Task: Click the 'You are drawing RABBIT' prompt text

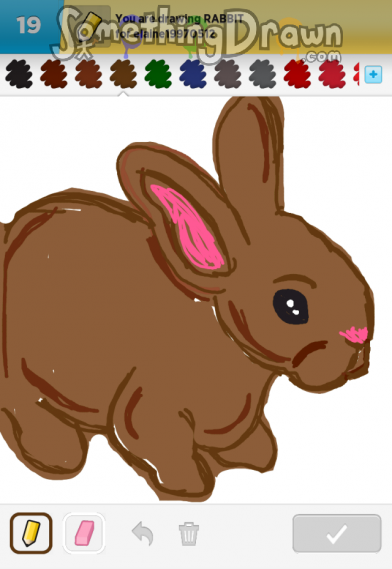Action: [179, 19]
